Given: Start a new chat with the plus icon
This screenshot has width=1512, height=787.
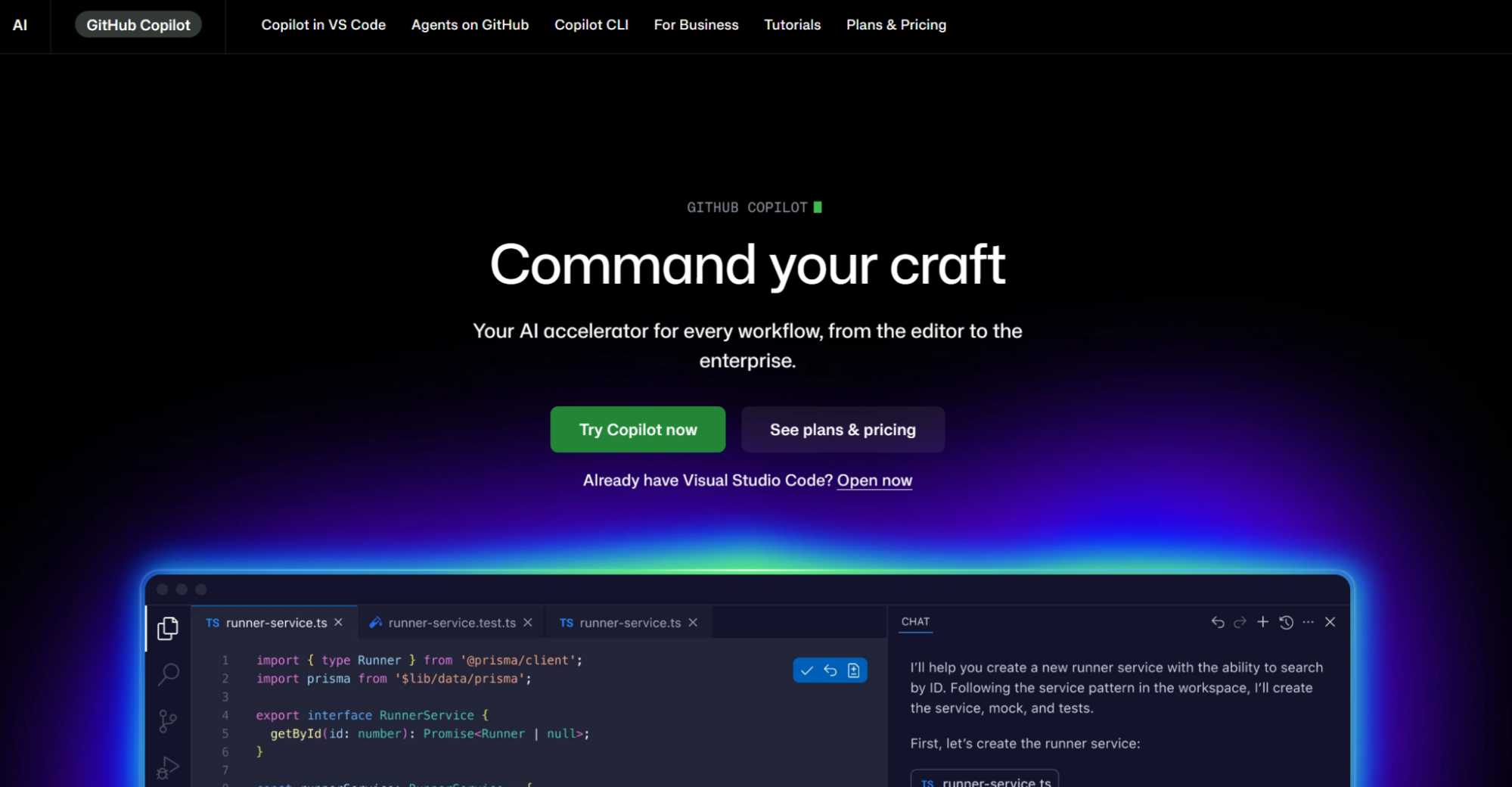Looking at the screenshot, I should click(x=1262, y=622).
